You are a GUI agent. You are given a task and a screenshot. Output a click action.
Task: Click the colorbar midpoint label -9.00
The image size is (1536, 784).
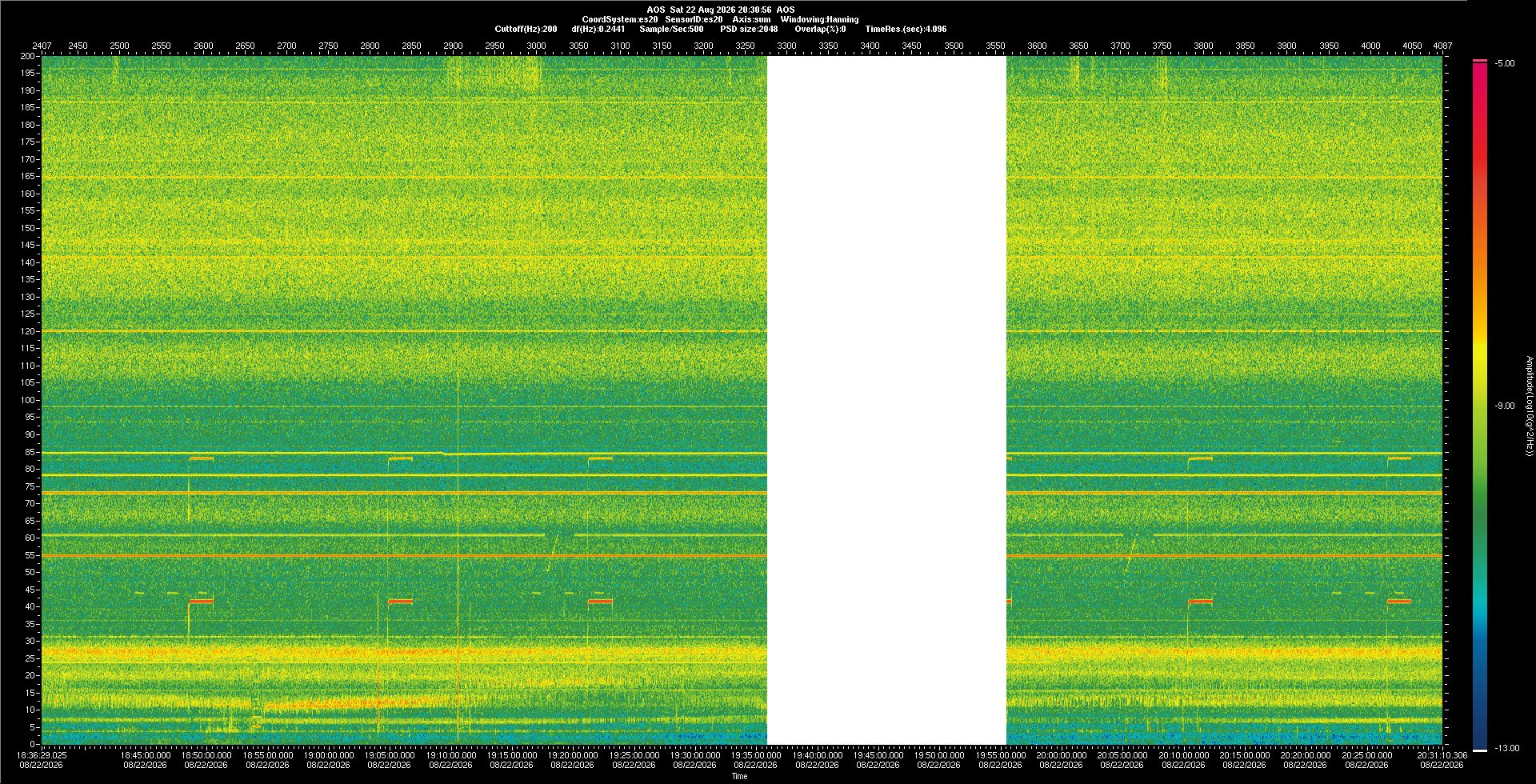coord(1505,406)
